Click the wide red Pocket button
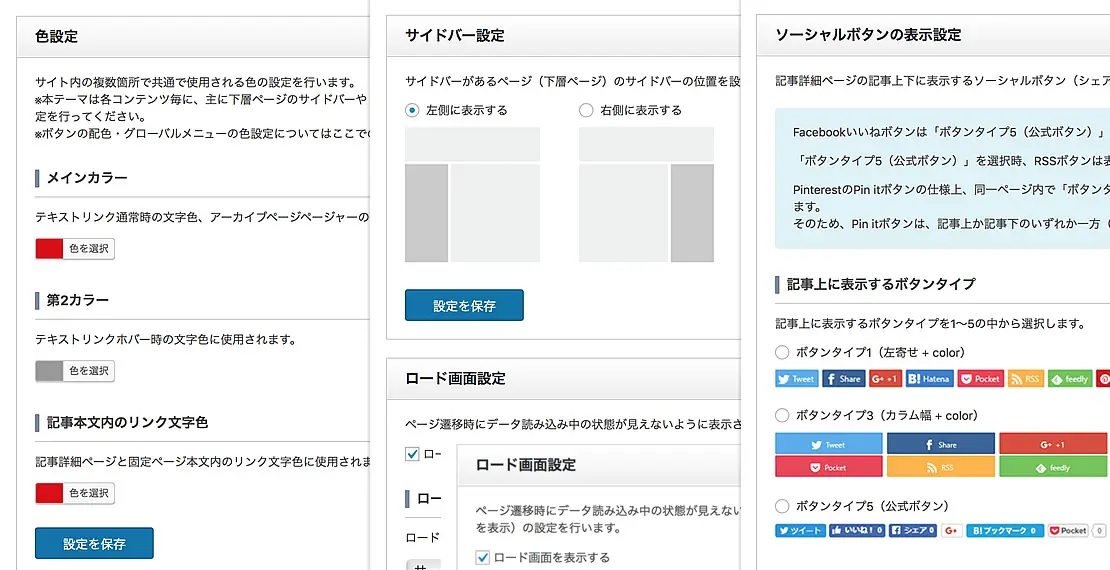Image resolution: width=1110 pixels, height=570 pixels. (x=828, y=467)
